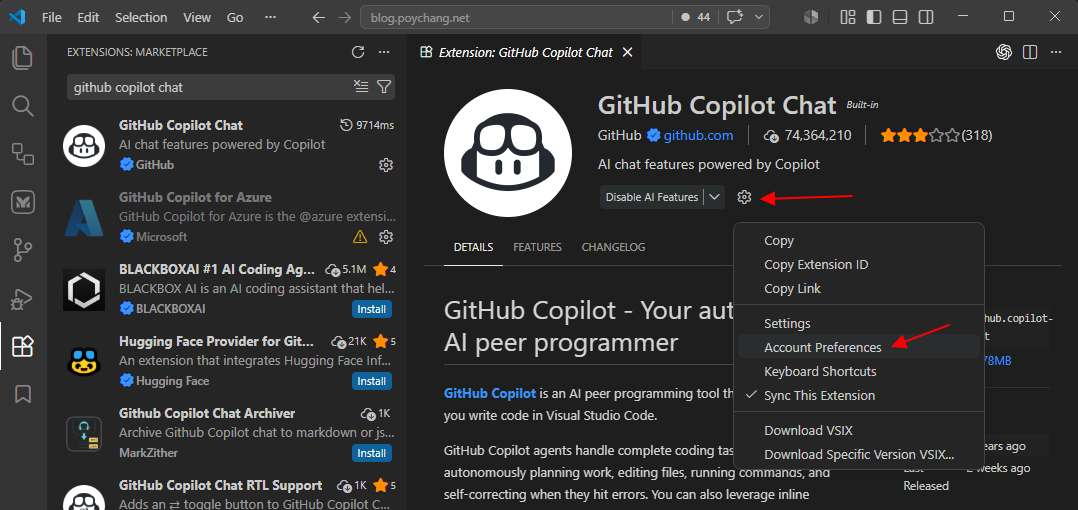Open the Copilot chat icon in title bar
The height and width of the screenshot is (510, 1078).
(734, 17)
